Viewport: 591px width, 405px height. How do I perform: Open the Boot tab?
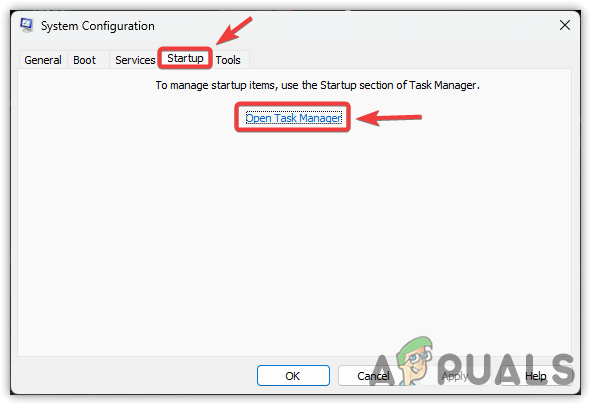tap(84, 60)
